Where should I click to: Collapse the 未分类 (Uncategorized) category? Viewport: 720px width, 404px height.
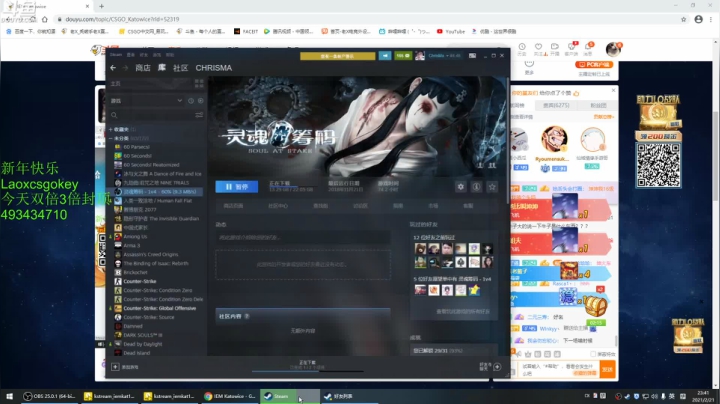[111, 138]
